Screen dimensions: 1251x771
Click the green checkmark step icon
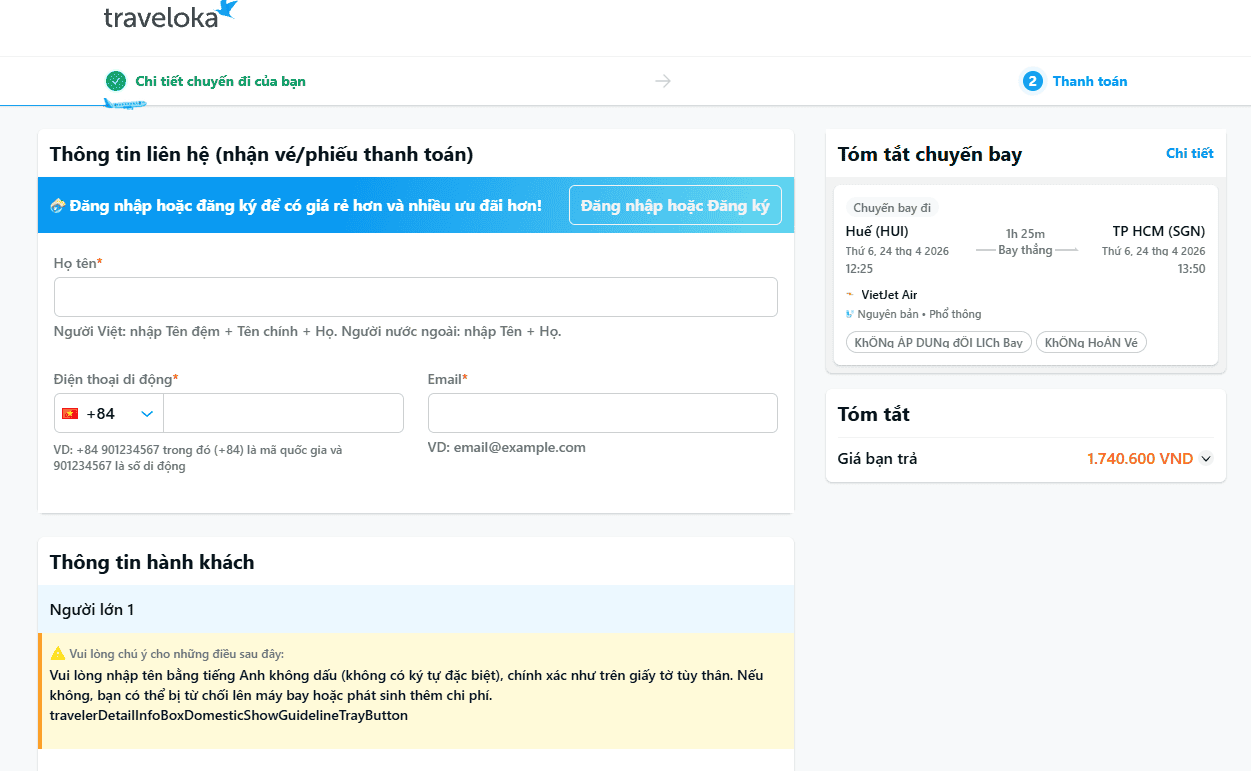(116, 81)
